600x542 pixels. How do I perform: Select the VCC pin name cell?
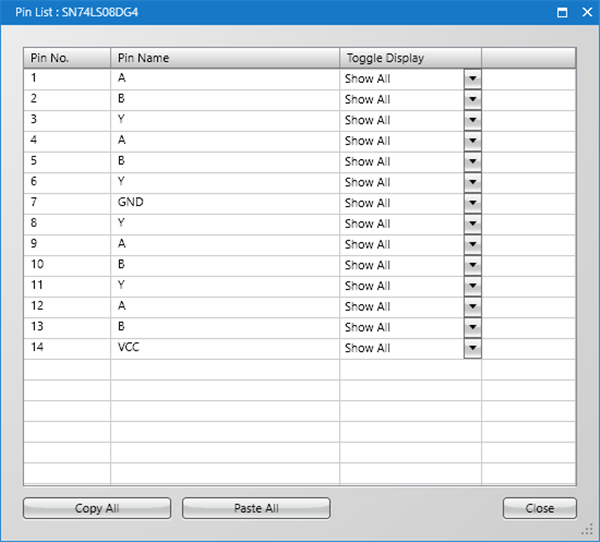(x=225, y=348)
